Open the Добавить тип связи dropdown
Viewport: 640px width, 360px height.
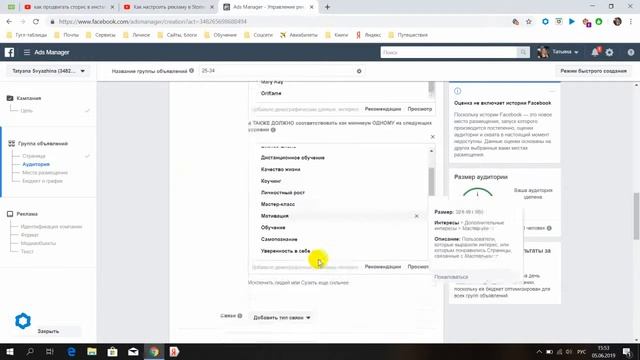click(x=282, y=318)
